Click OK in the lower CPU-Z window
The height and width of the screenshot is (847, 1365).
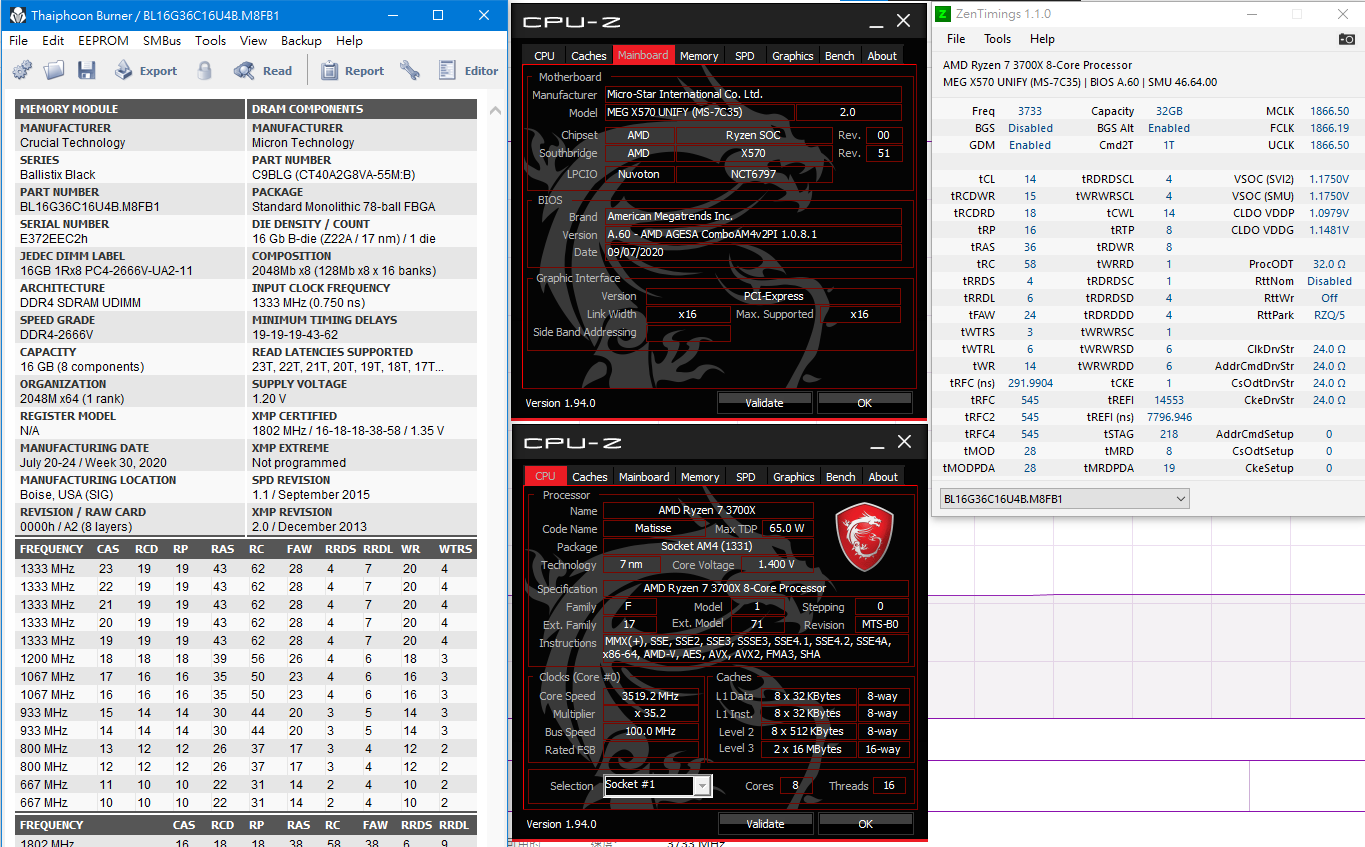(x=865, y=824)
